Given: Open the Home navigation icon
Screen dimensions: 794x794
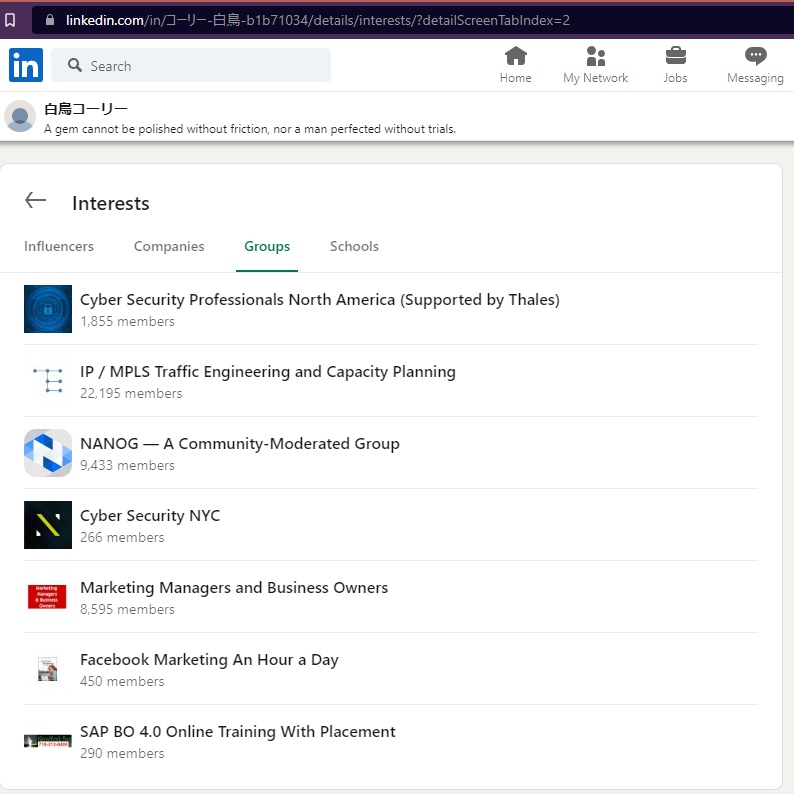Looking at the screenshot, I should pos(515,56).
